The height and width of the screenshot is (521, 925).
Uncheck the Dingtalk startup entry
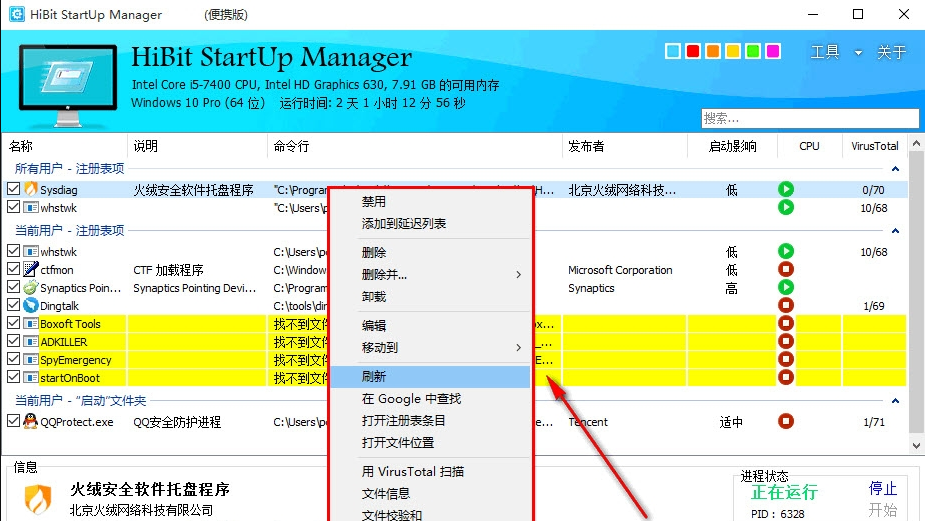[14, 306]
